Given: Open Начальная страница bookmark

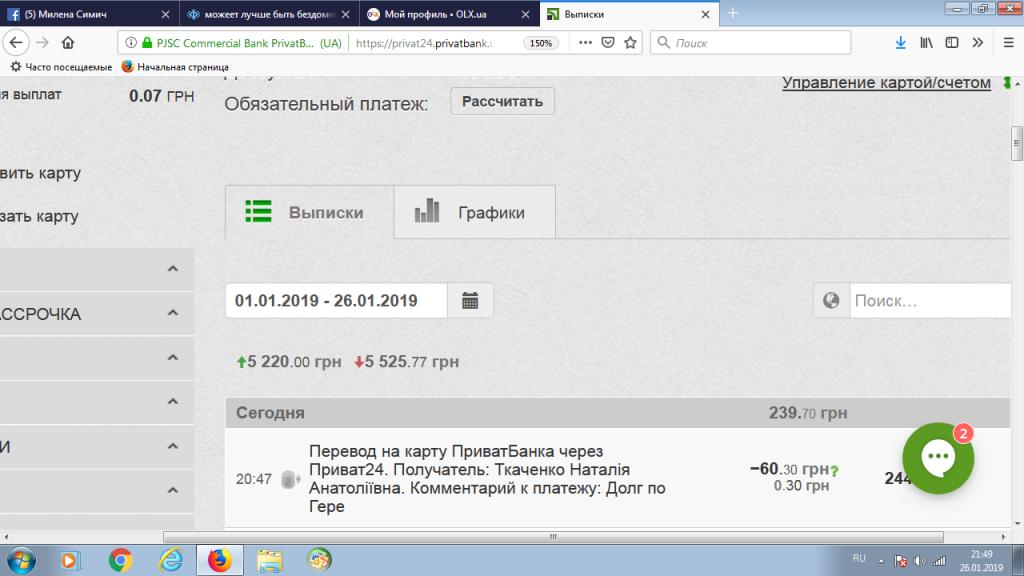Looking at the screenshot, I should click(175, 67).
